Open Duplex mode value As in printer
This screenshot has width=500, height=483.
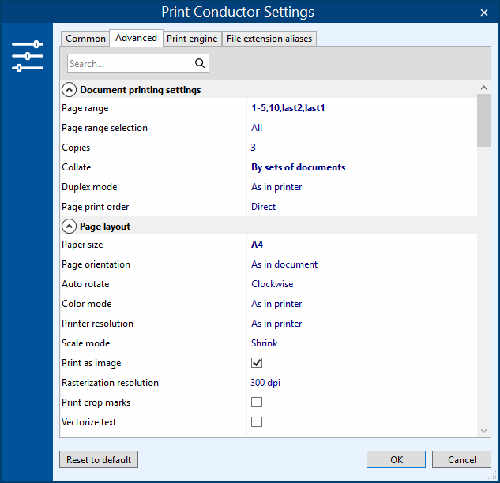(x=277, y=187)
